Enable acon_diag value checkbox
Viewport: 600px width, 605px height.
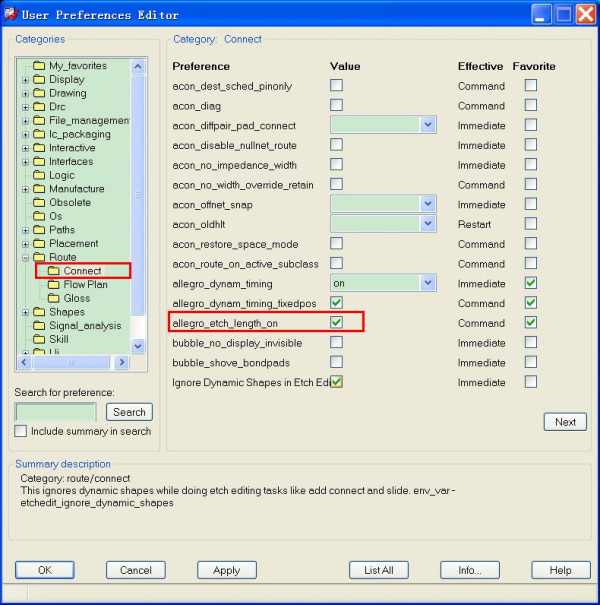[336, 105]
